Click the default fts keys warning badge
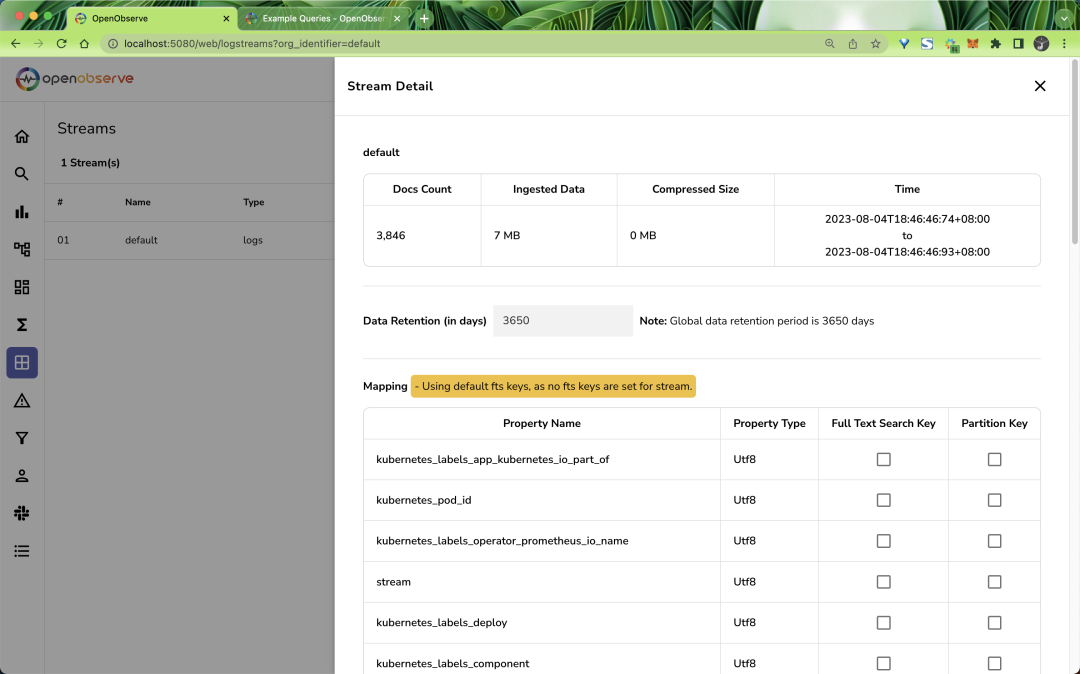The height and width of the screenshot is (674, 1080). pos(553,386)
